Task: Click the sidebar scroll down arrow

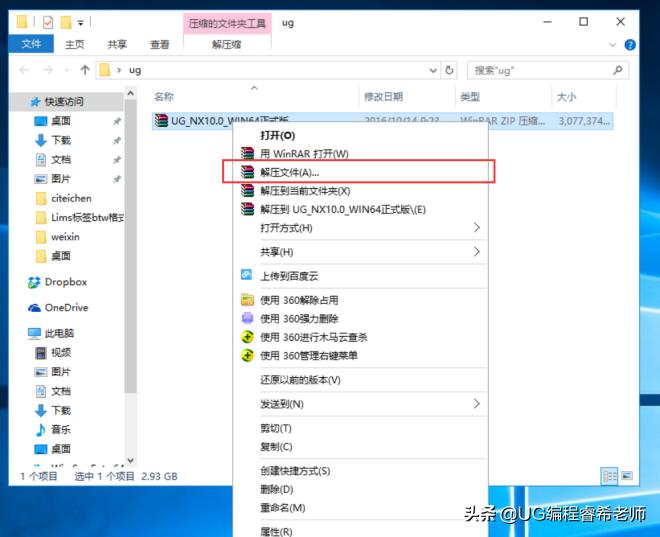Action: (x=130, y=460)
